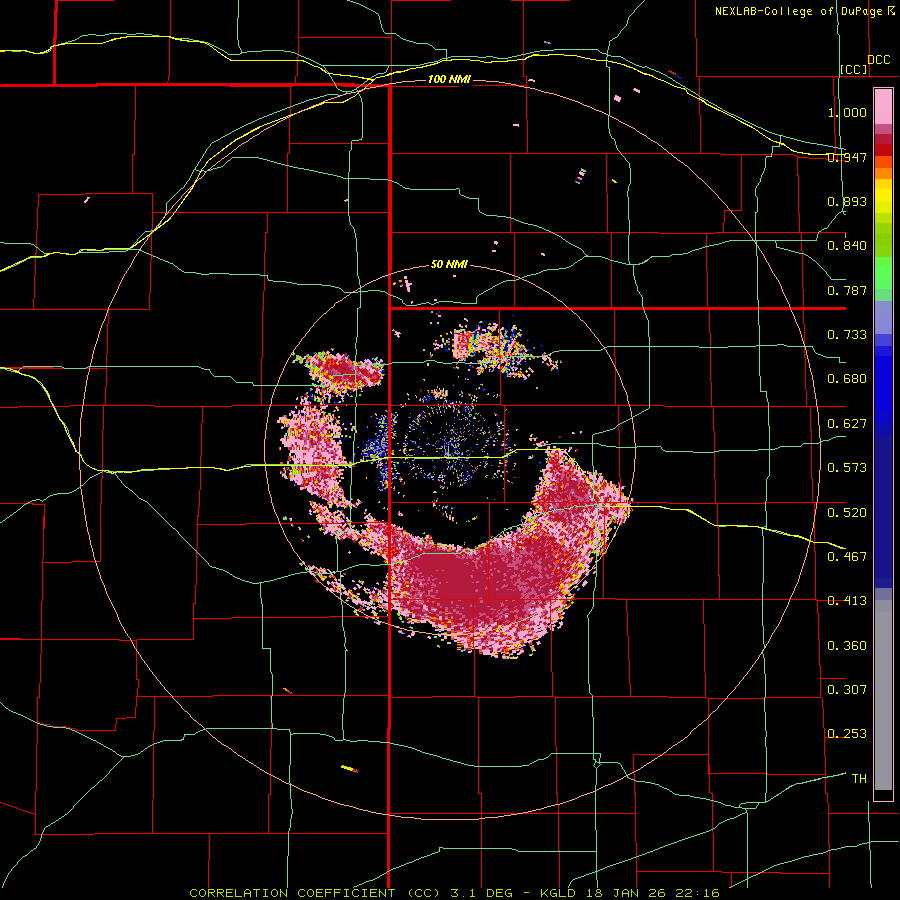The image size is (900, 900).
Task: Click the 0.787 value on the scale
Action: pyautogui.click(x=847, y=290)
